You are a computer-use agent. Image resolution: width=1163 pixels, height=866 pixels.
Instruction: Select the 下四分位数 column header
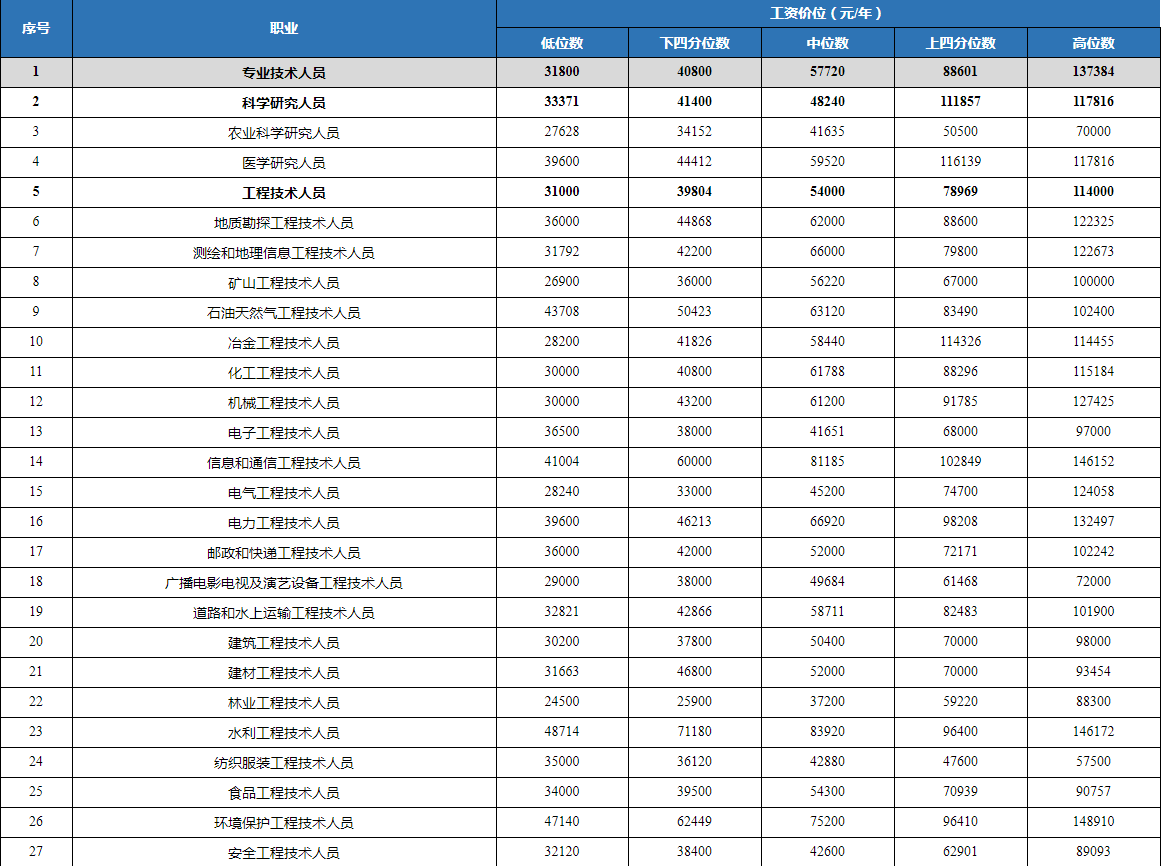(695, 43)
